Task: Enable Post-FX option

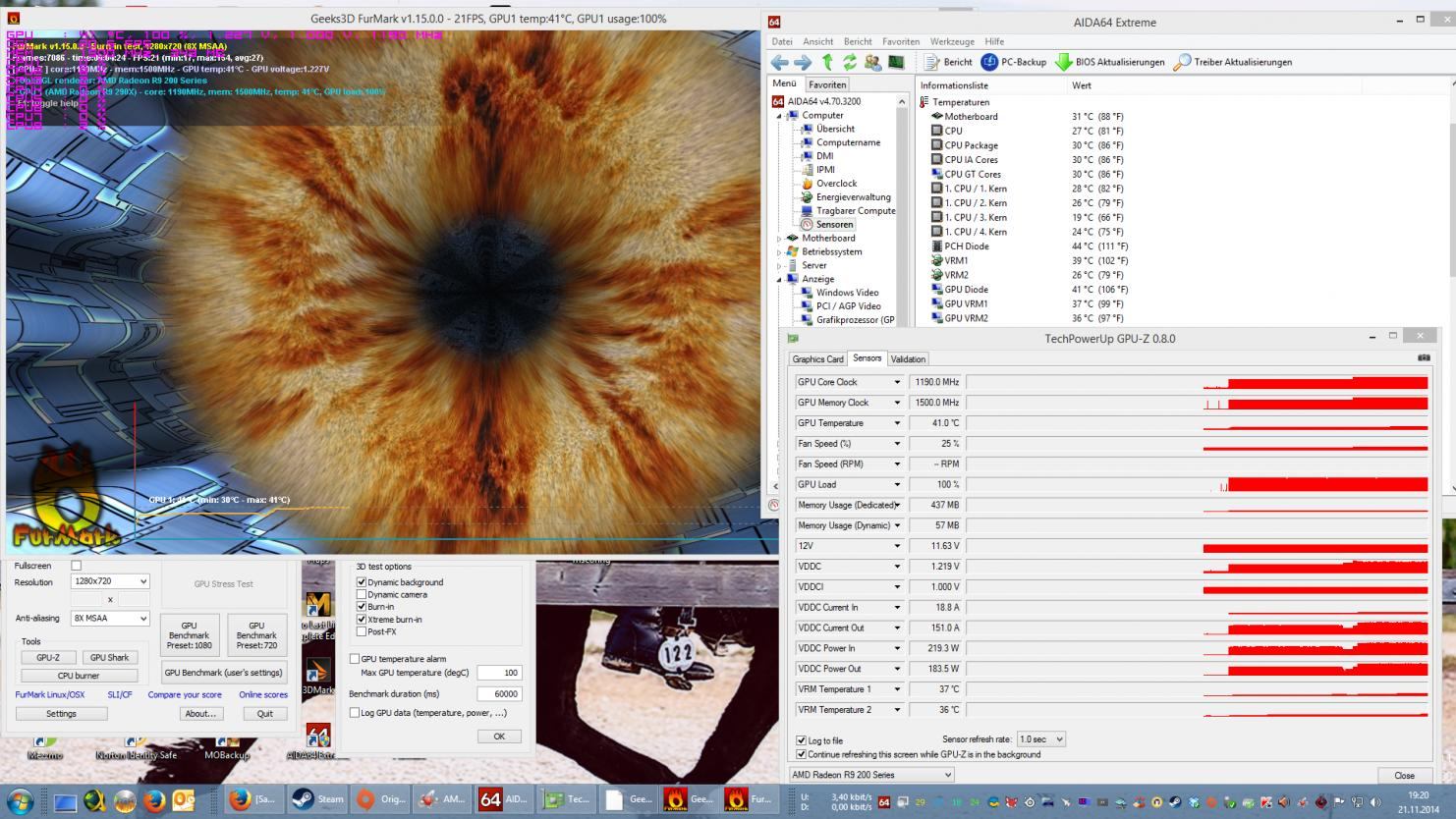Action: pos(362,631)
